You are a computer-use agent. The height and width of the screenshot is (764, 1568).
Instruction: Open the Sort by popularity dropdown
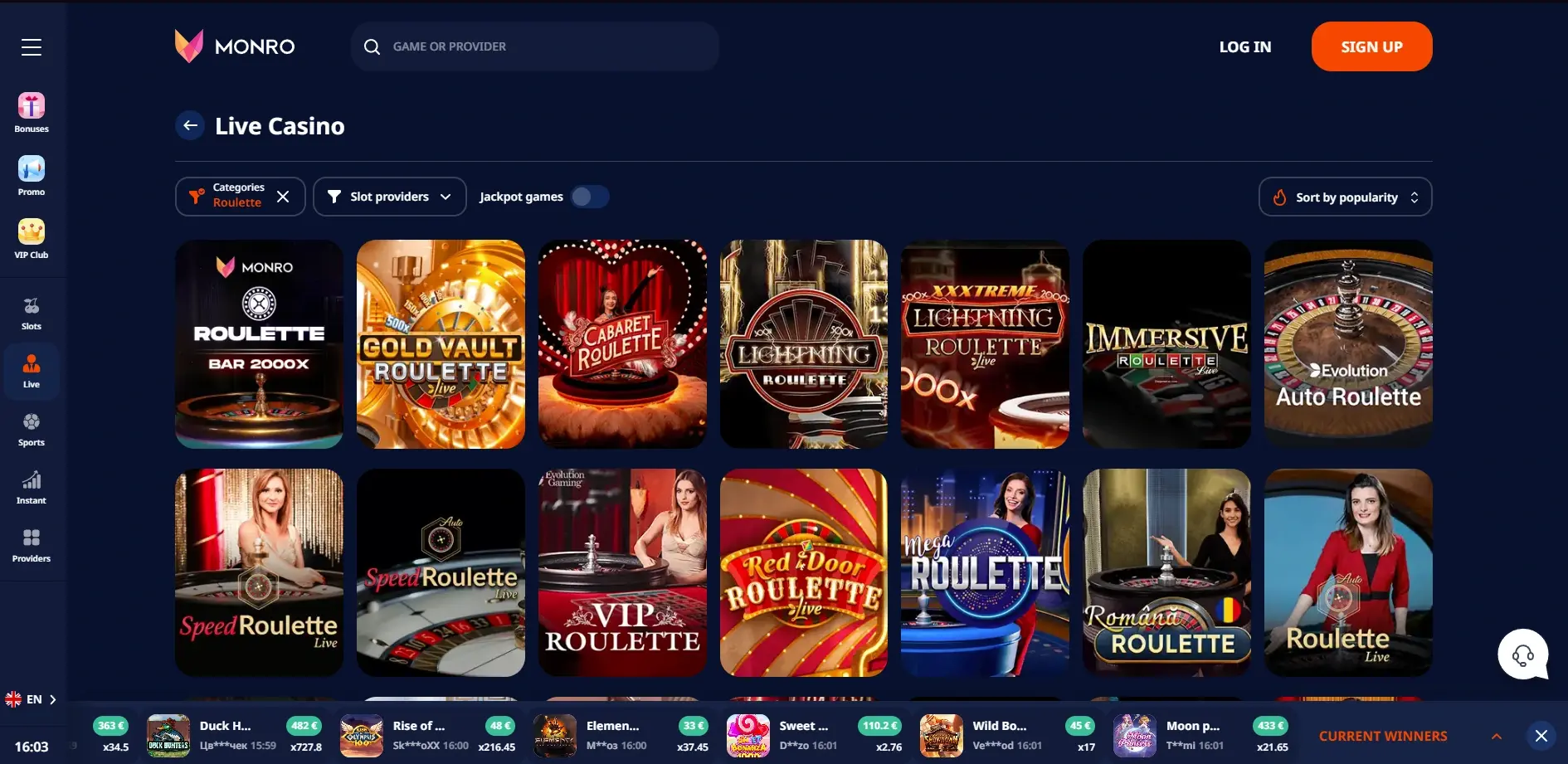[1345, 197]
